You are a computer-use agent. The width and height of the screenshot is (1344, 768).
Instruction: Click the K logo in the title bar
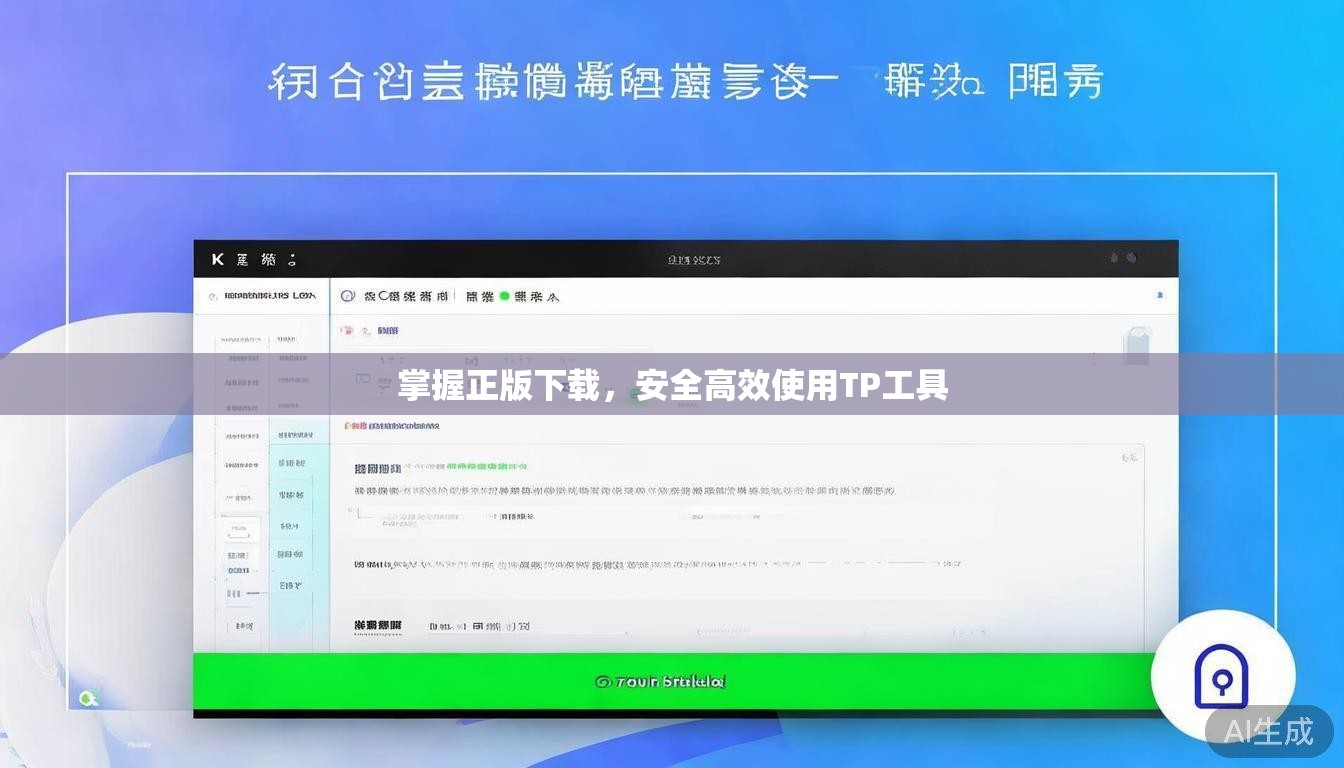coord(217,259)
